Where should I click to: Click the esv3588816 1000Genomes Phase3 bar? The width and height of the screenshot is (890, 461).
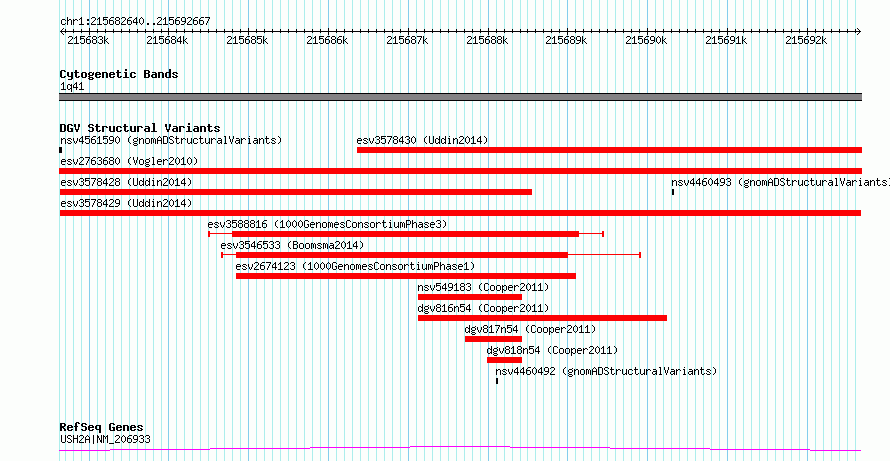pos(405,234)
